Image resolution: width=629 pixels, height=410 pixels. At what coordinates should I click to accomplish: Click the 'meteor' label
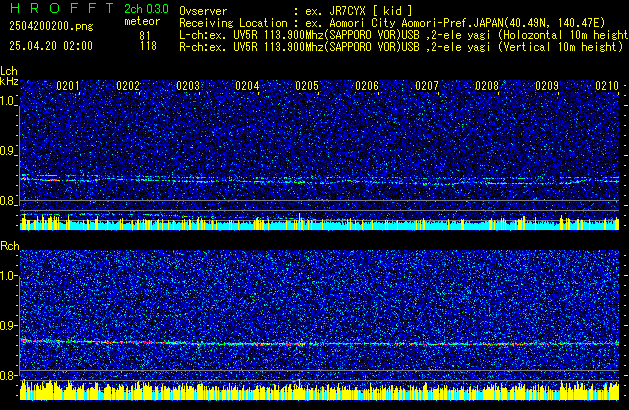click(142, 21)
